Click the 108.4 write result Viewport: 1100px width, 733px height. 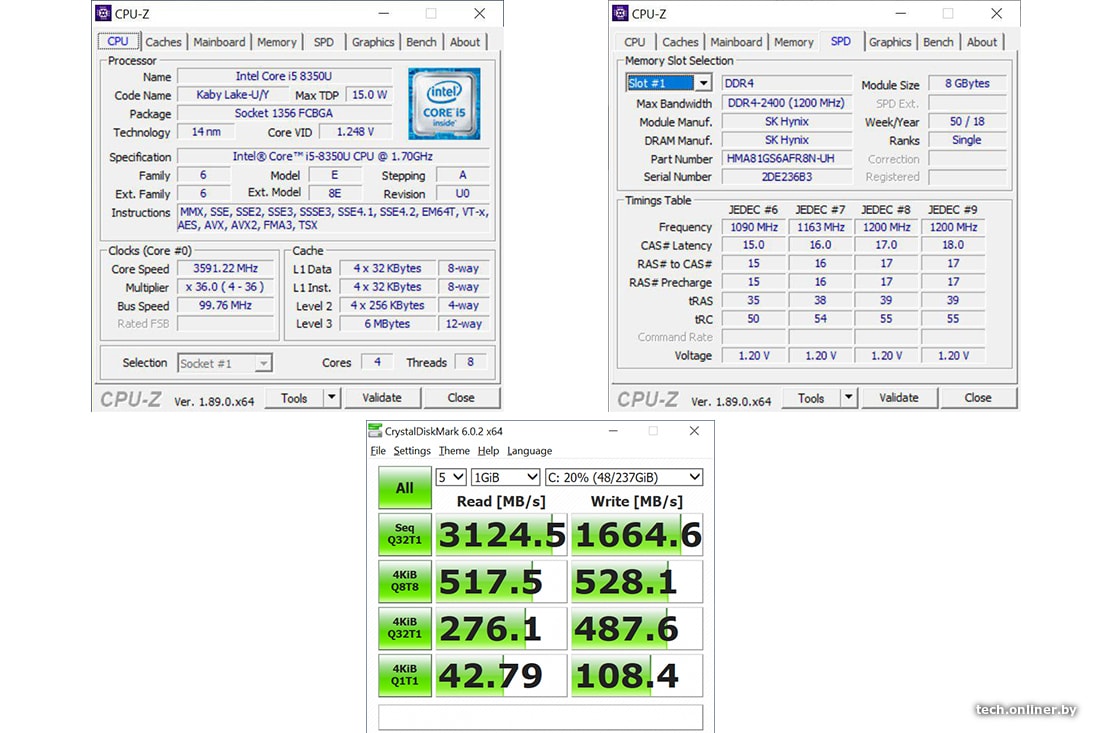point(637,675)
